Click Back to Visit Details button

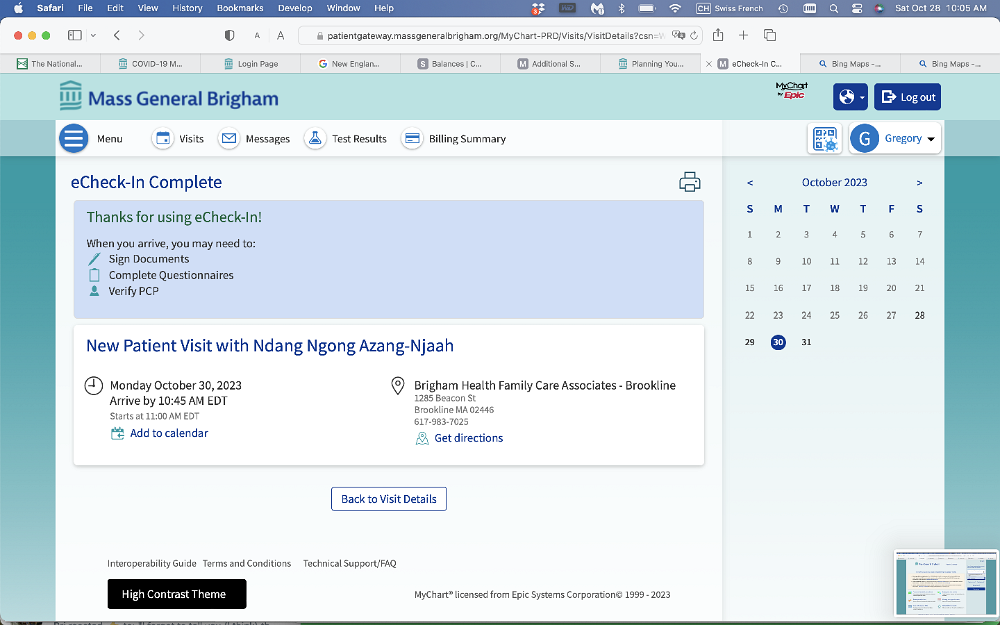pos(388,499)
